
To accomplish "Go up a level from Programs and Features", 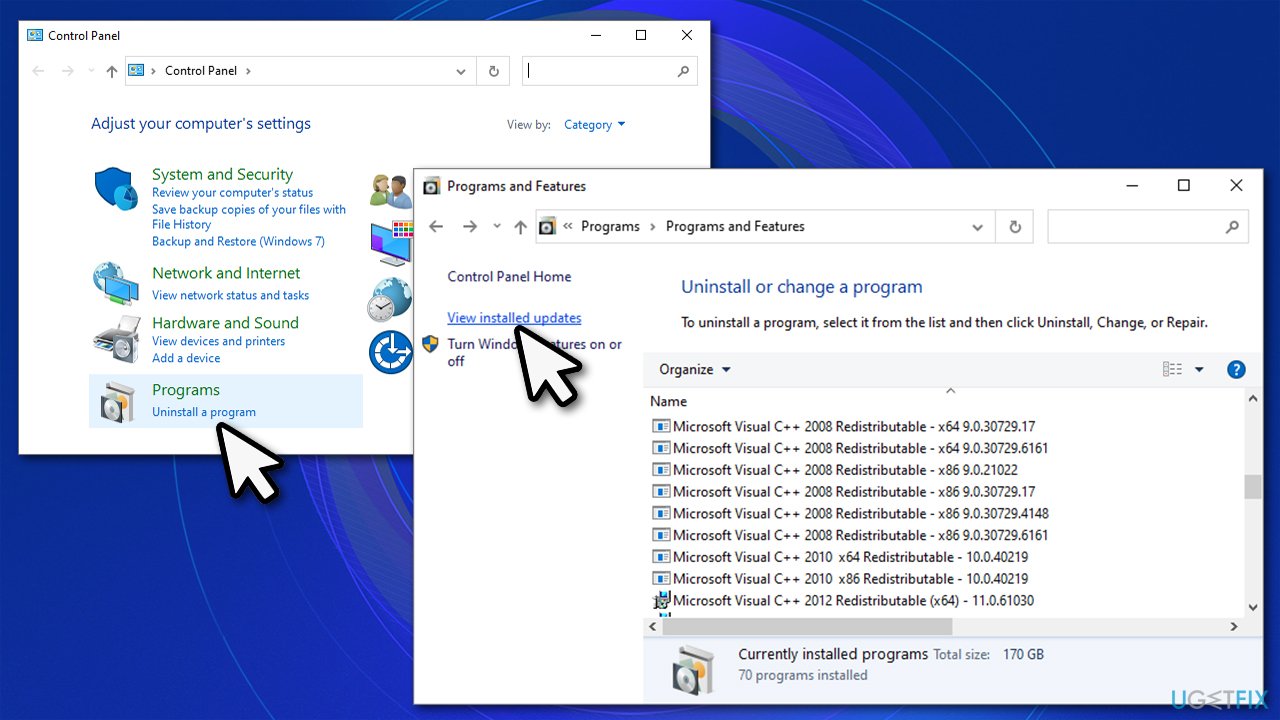I will point(520,227).
